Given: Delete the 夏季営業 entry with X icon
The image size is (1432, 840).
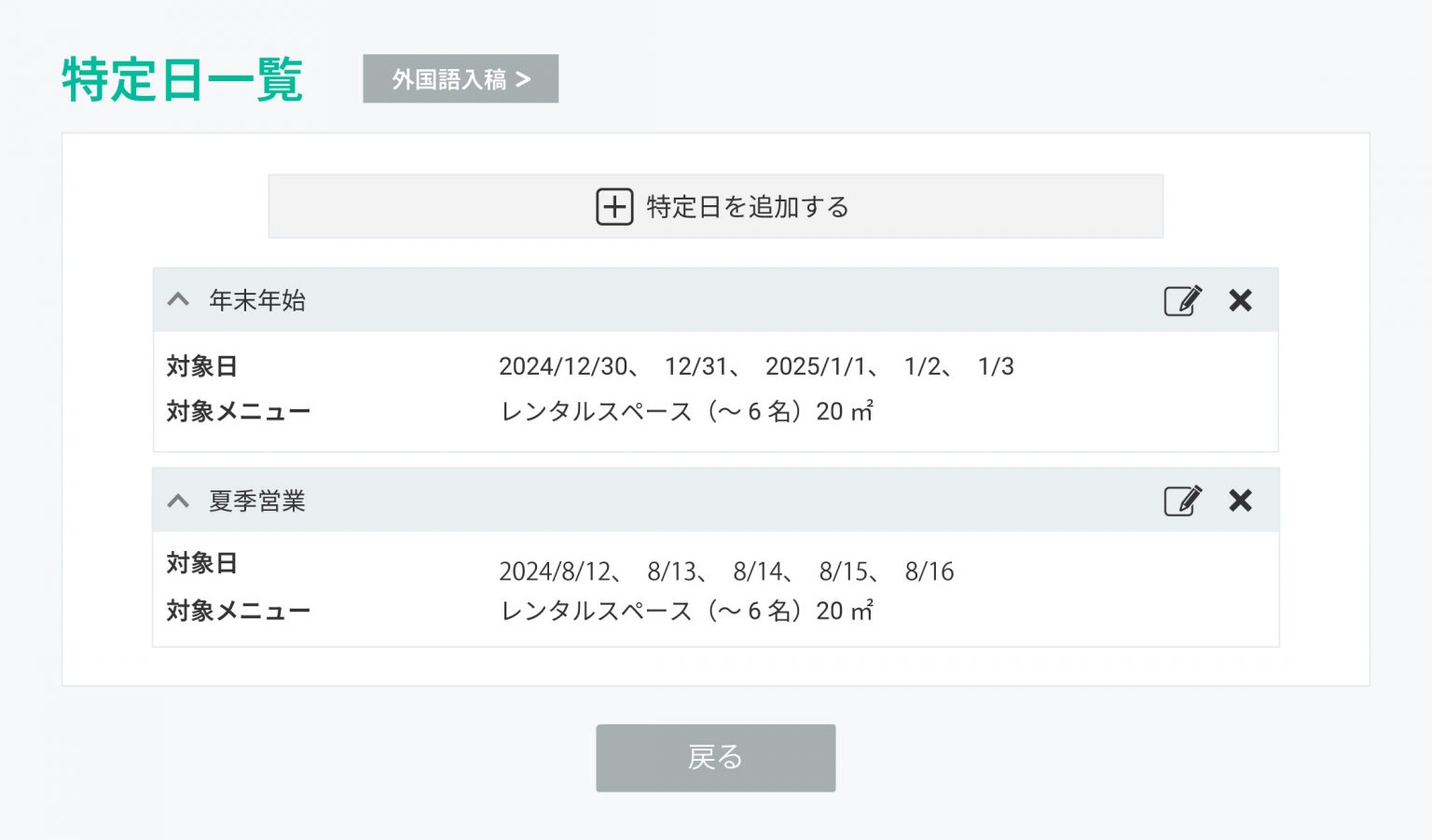Looking at the screenshot, I should (x=1240, y=501).
